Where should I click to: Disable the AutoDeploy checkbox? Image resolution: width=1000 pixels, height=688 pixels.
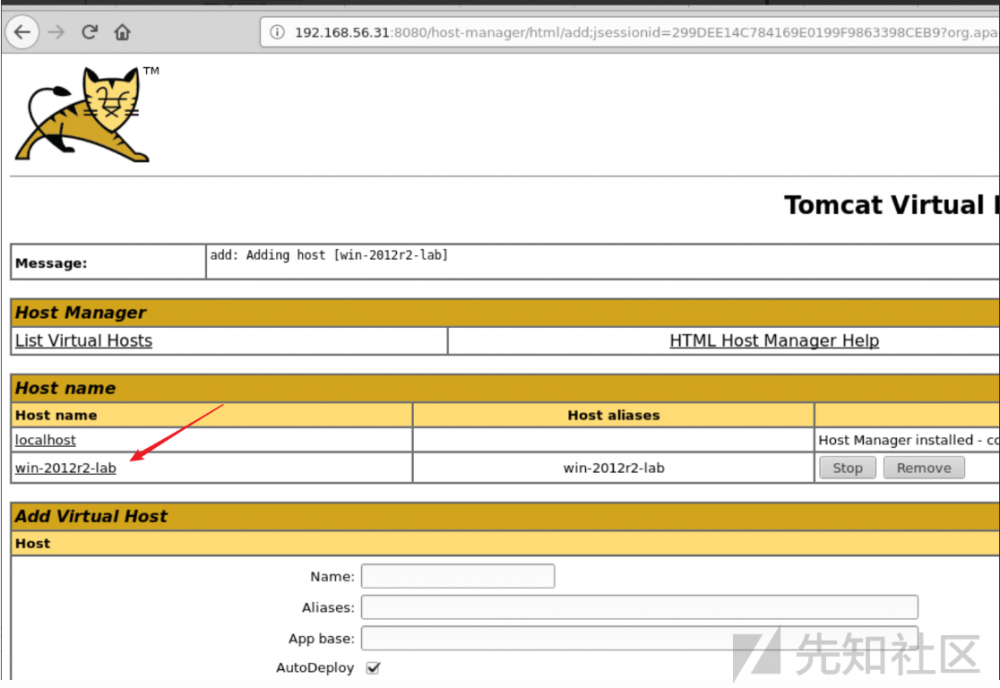pyautogui.click(x=373, y=668)
